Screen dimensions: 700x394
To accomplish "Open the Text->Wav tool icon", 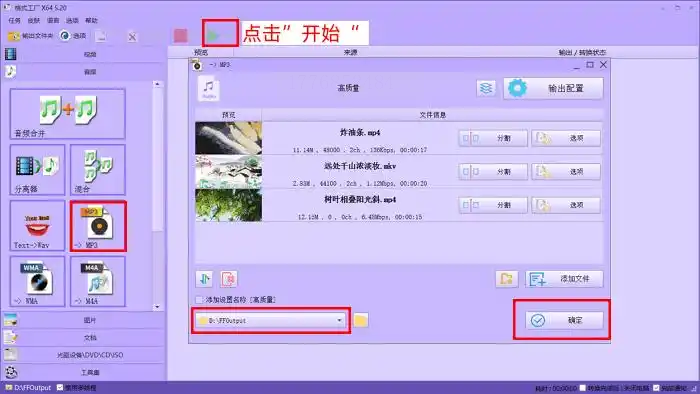I will tap(38, 225).
